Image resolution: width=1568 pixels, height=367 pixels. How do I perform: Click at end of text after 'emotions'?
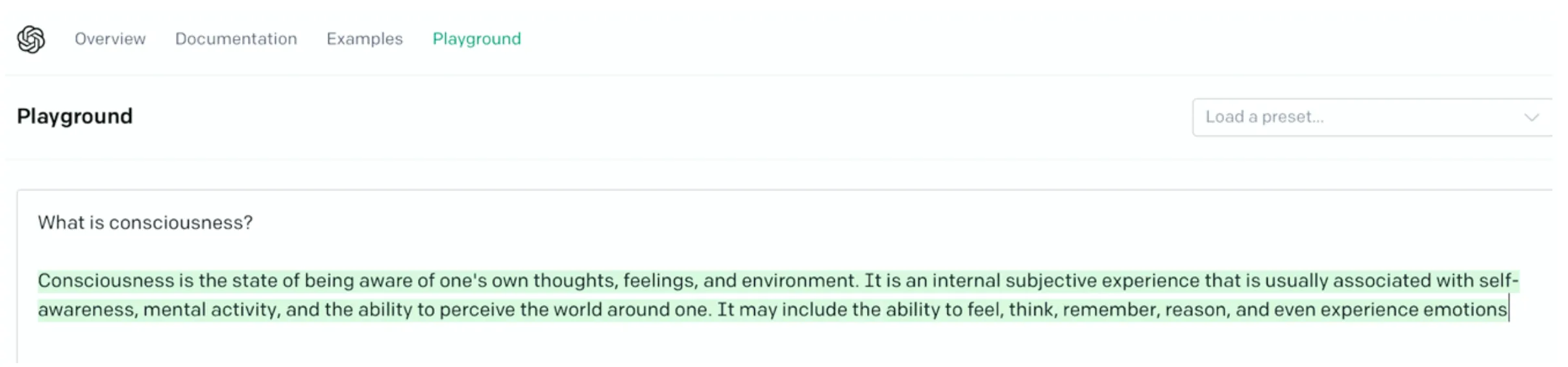(1509, 309)
